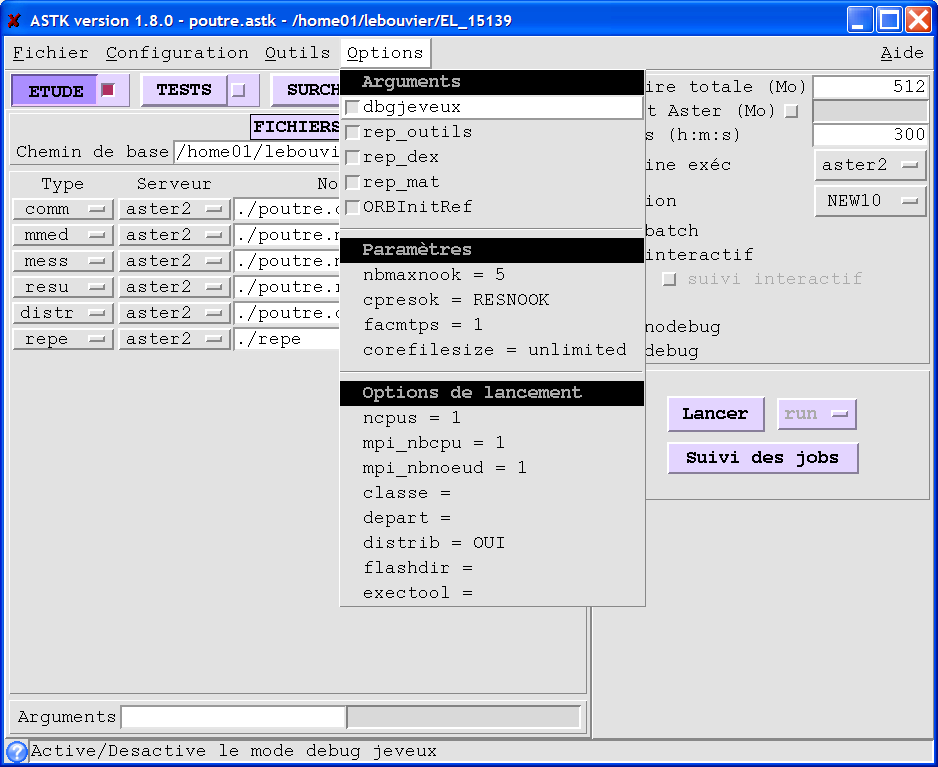Open the run mode dropdown

816,414
